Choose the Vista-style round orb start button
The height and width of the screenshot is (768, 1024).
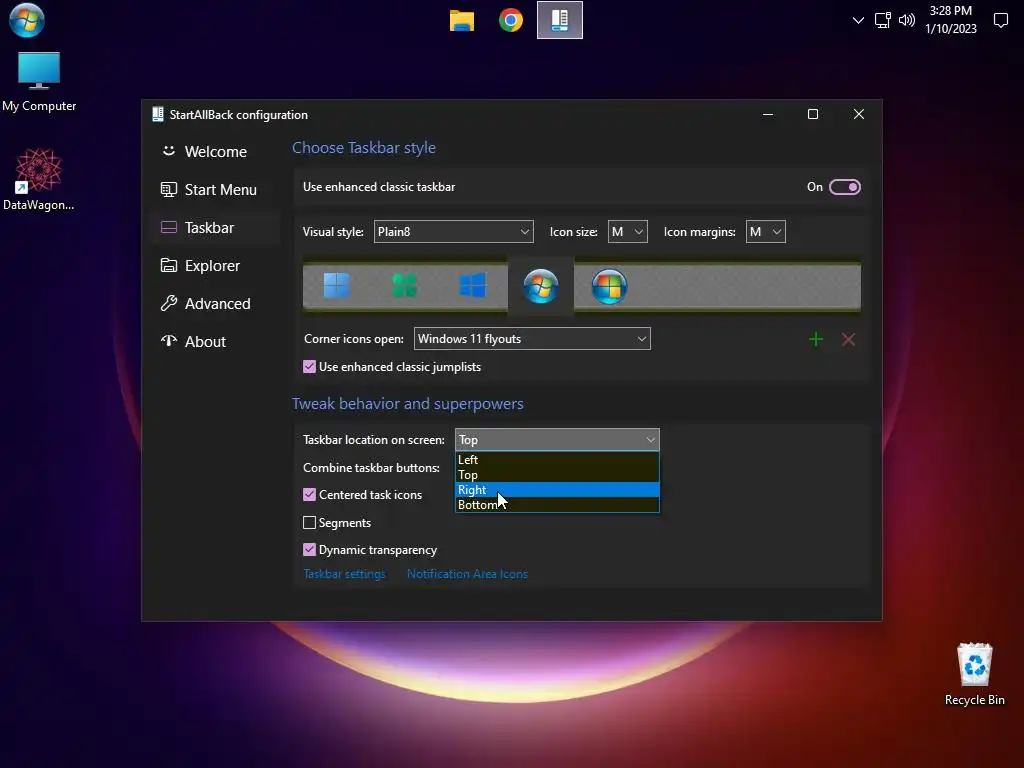point(609,286)
